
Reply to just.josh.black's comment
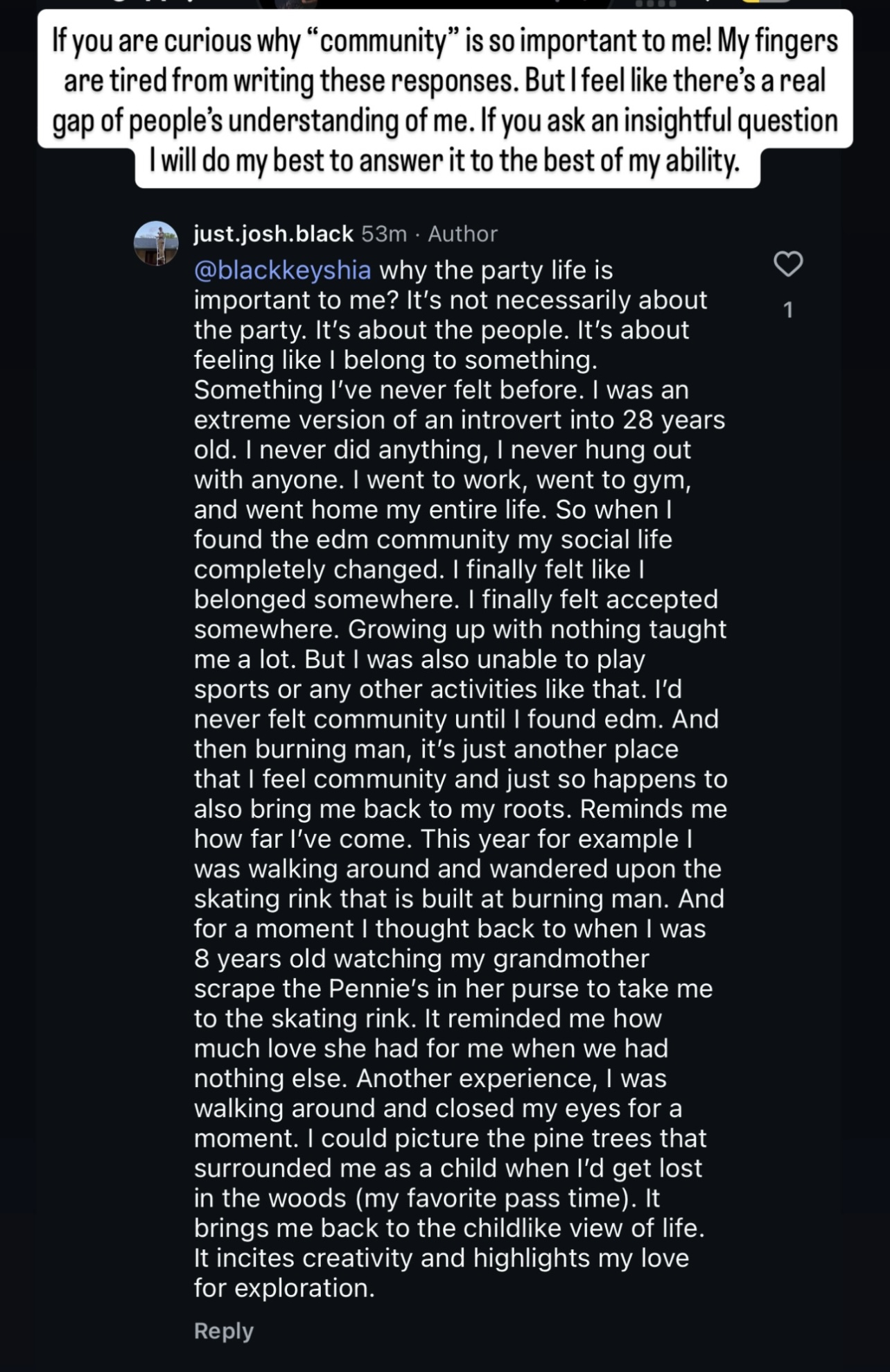223,1330
